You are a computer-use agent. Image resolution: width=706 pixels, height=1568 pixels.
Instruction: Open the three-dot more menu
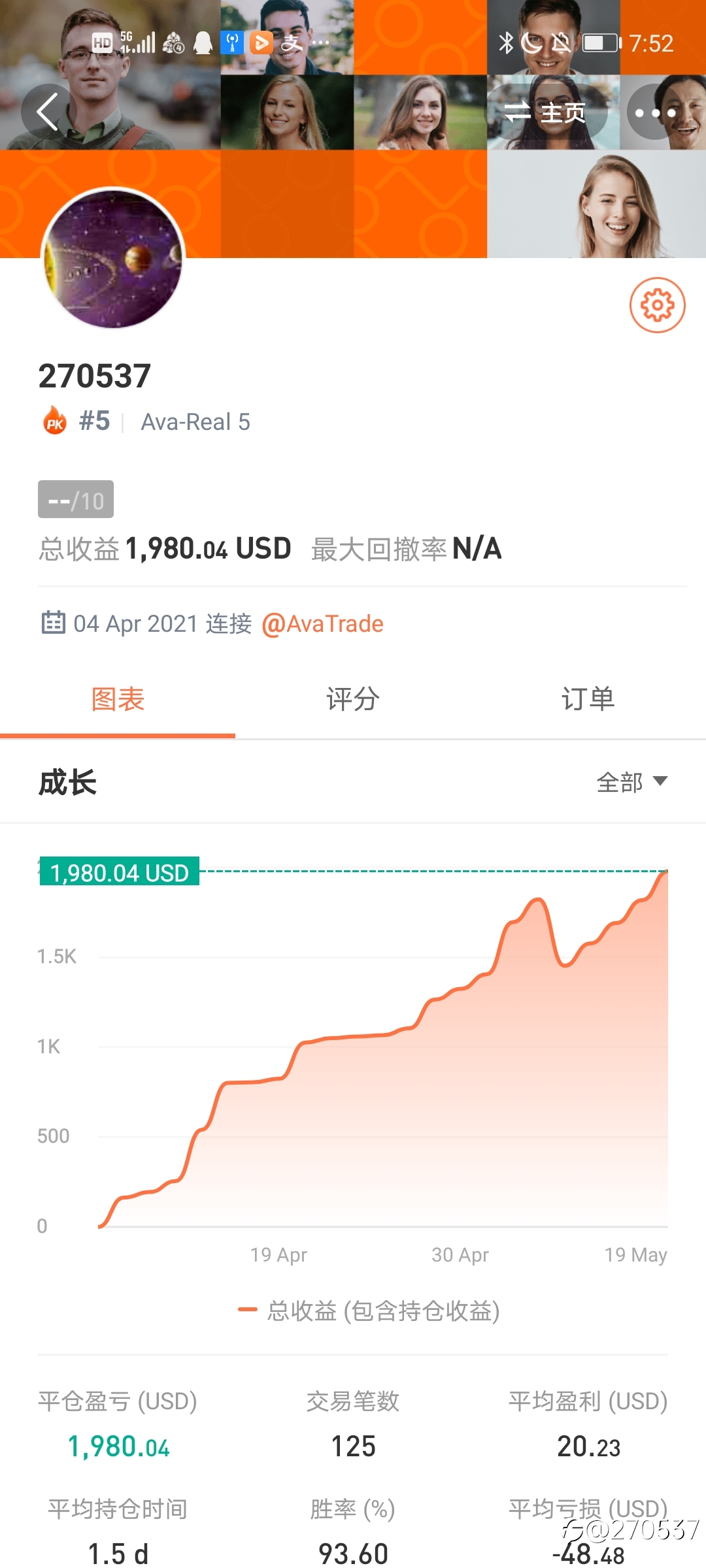[x=656, y=112]
